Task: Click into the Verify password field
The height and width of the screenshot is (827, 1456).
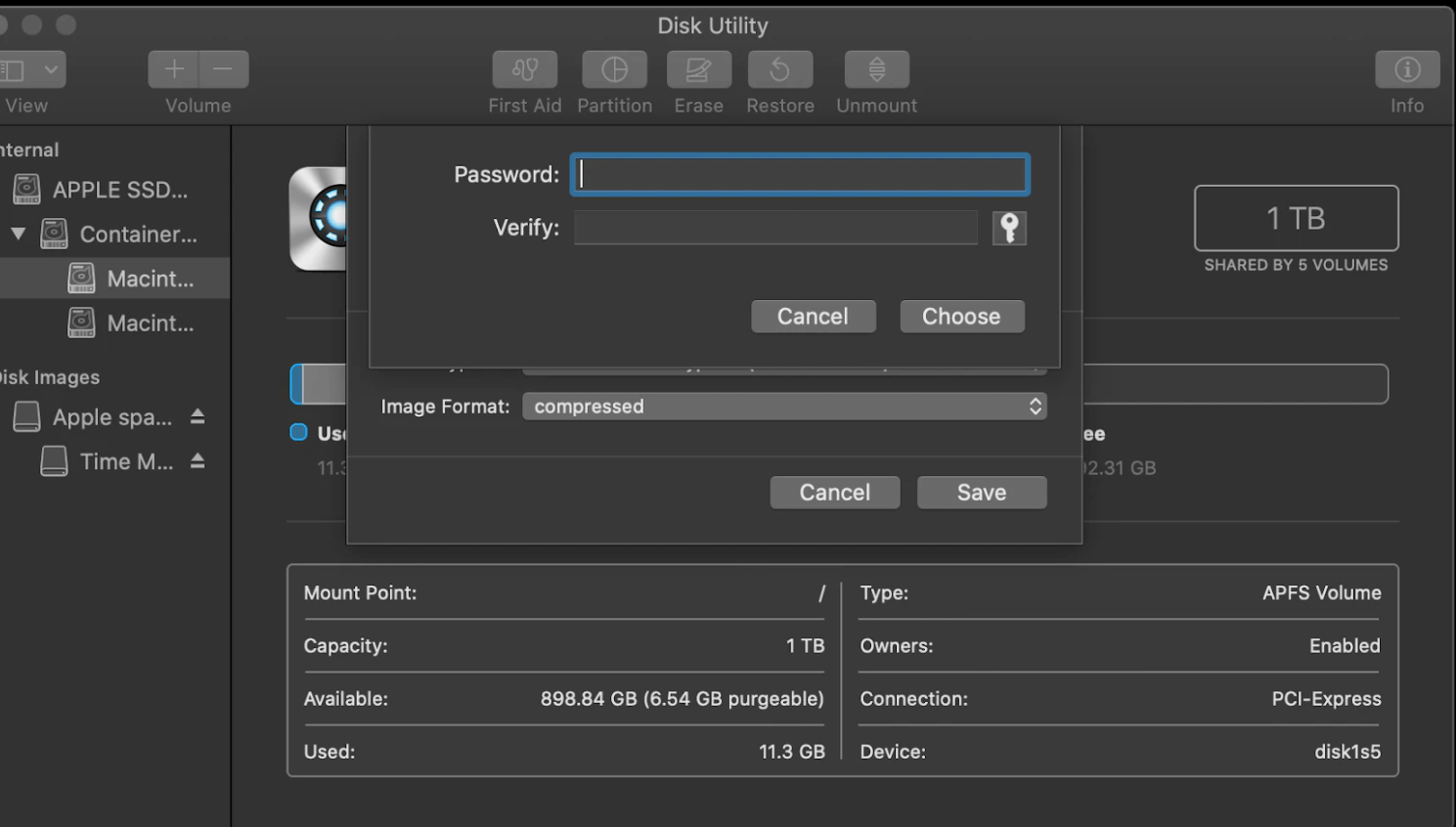Action: pyautogui.click(x=775, y=229)
